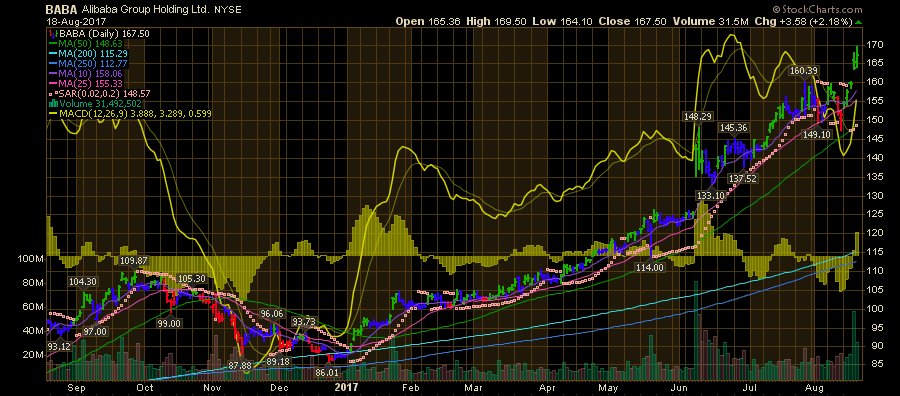The width and height of the screenshot is (900, 396).
Task: Open the StockCharts.com copyright link
Action: [x=817, y=10]
